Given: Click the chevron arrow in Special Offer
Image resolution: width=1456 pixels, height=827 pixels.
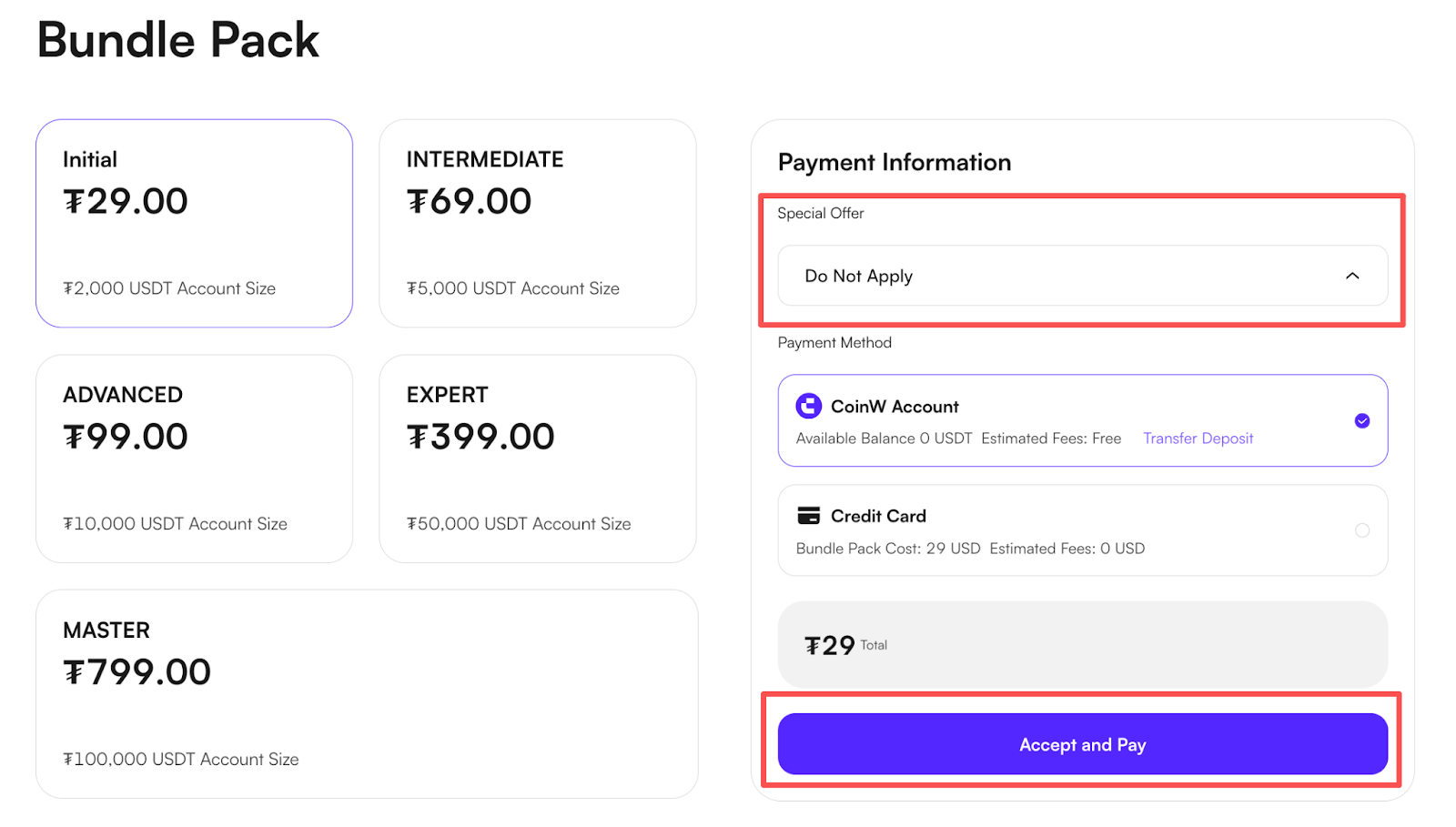Looking at the screenshot, I should pyautogui.click(x=1352, y=276).
